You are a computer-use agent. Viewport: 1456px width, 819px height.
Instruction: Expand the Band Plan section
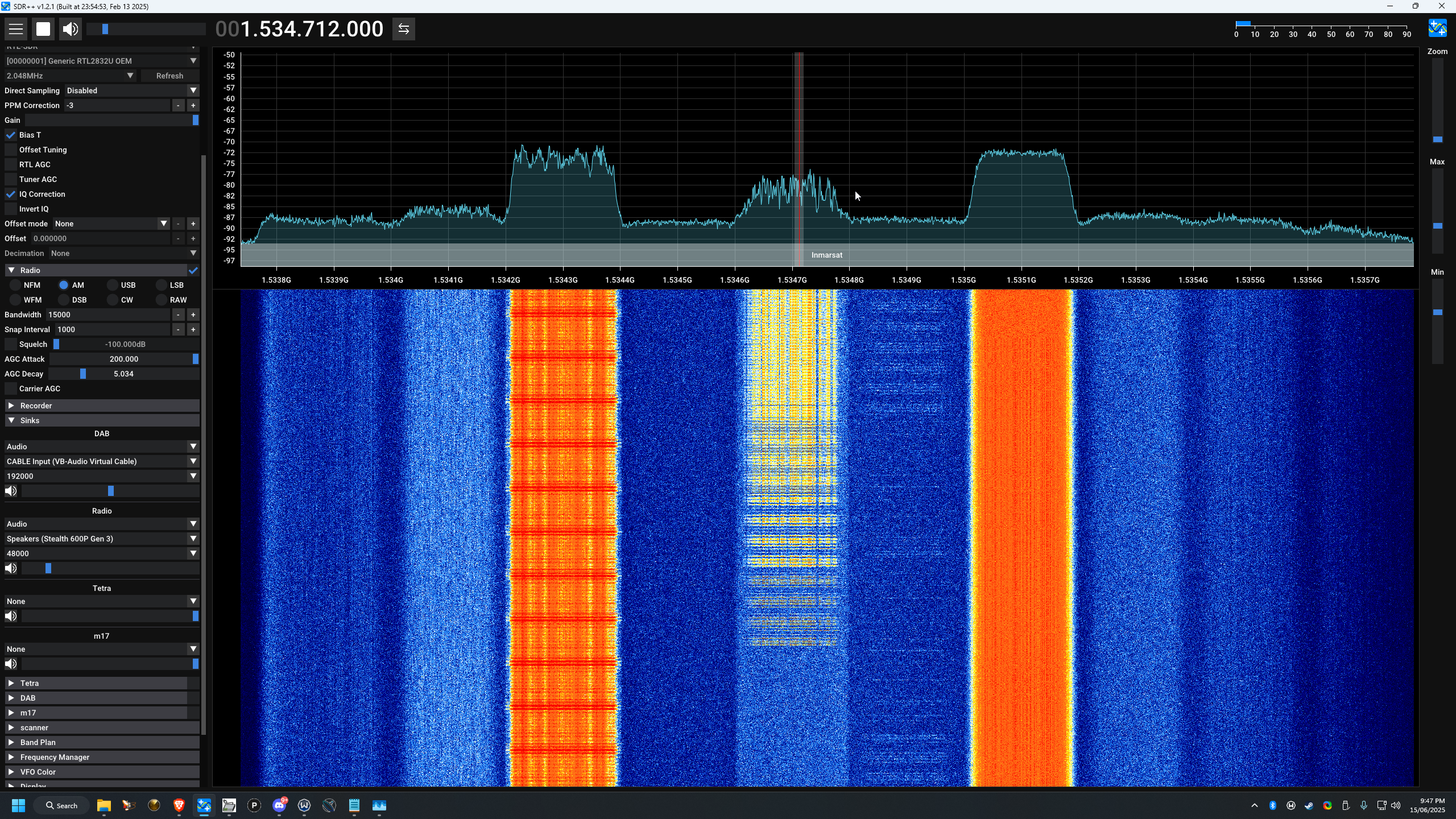pos(102,742)
